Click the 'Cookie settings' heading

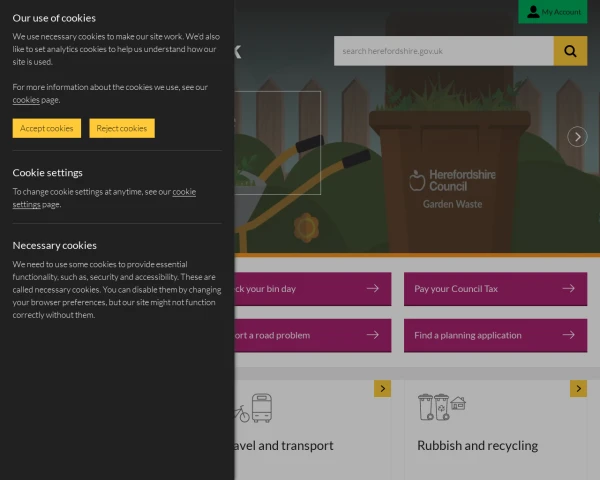point(47,173)
